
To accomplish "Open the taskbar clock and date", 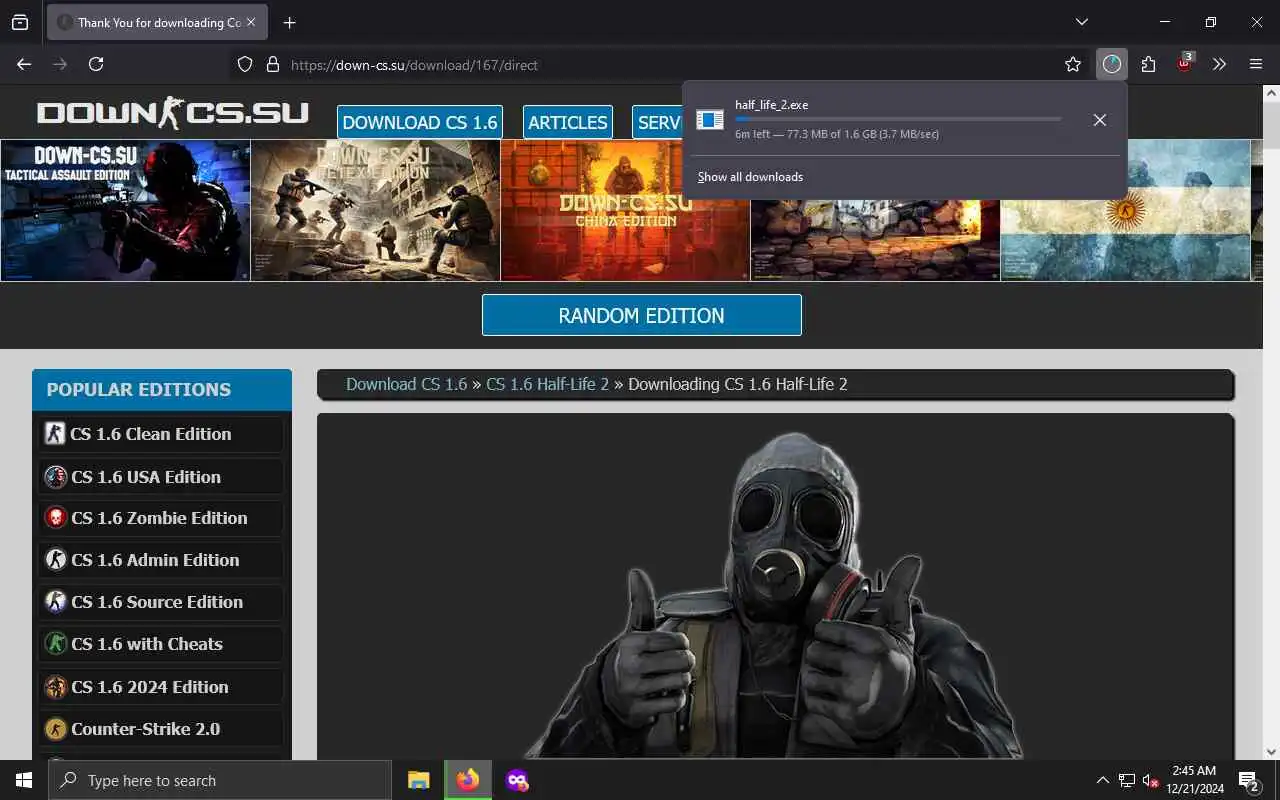I will pyautogui.click(x=1194, y=780).
